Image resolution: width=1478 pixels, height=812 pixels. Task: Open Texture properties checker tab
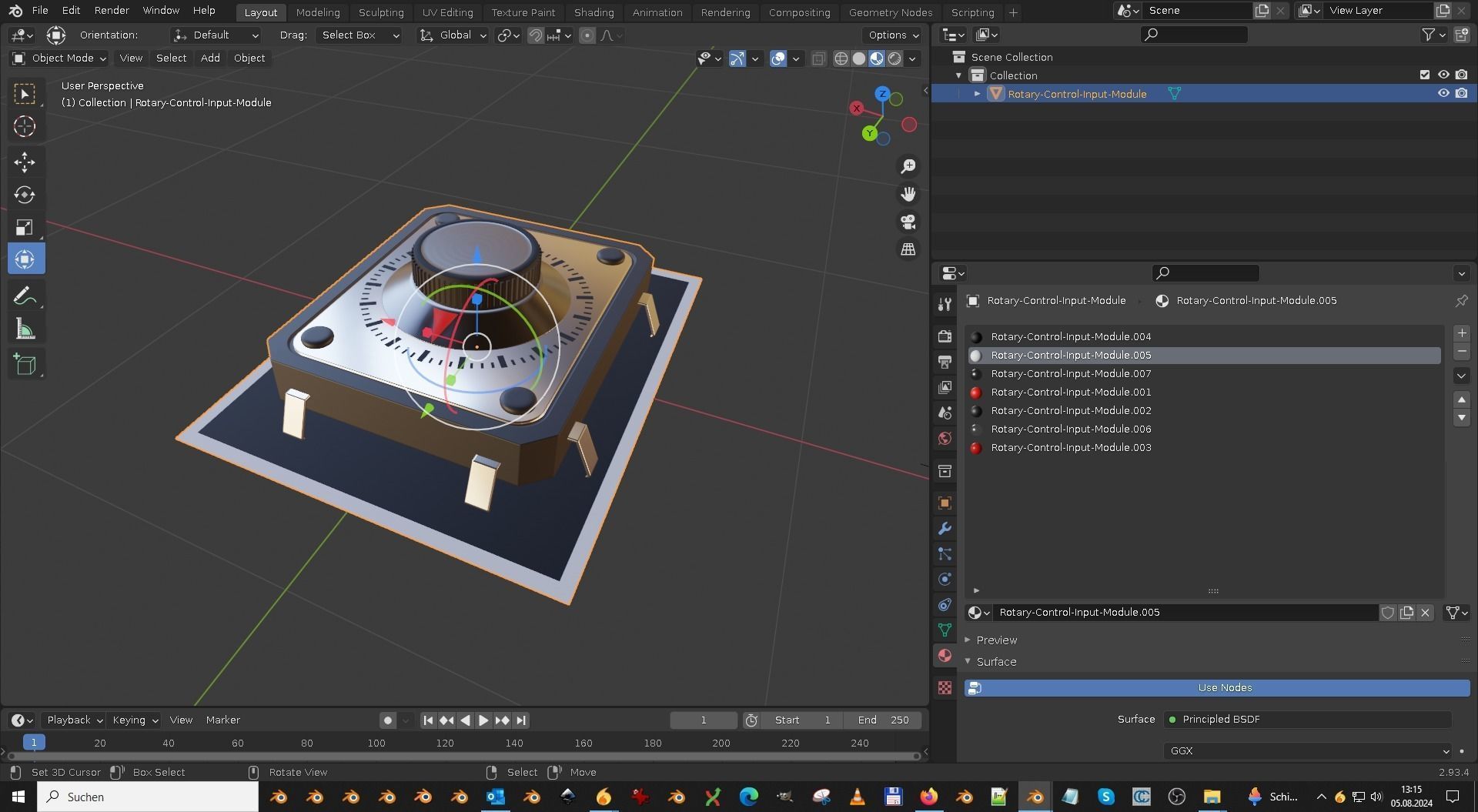pos(945,687)
